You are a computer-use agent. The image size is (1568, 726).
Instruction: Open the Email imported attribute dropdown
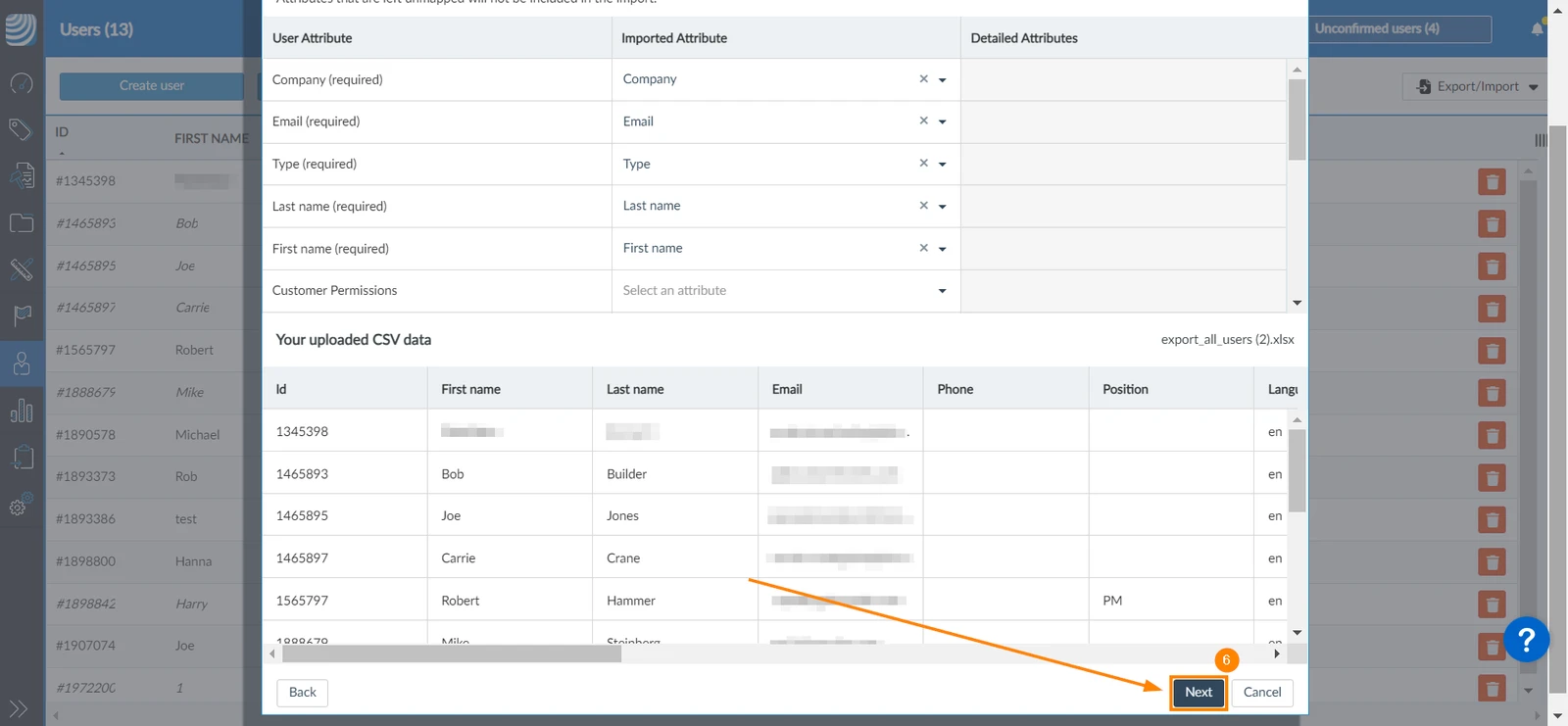pyautogui.click(x=943, y=121)
